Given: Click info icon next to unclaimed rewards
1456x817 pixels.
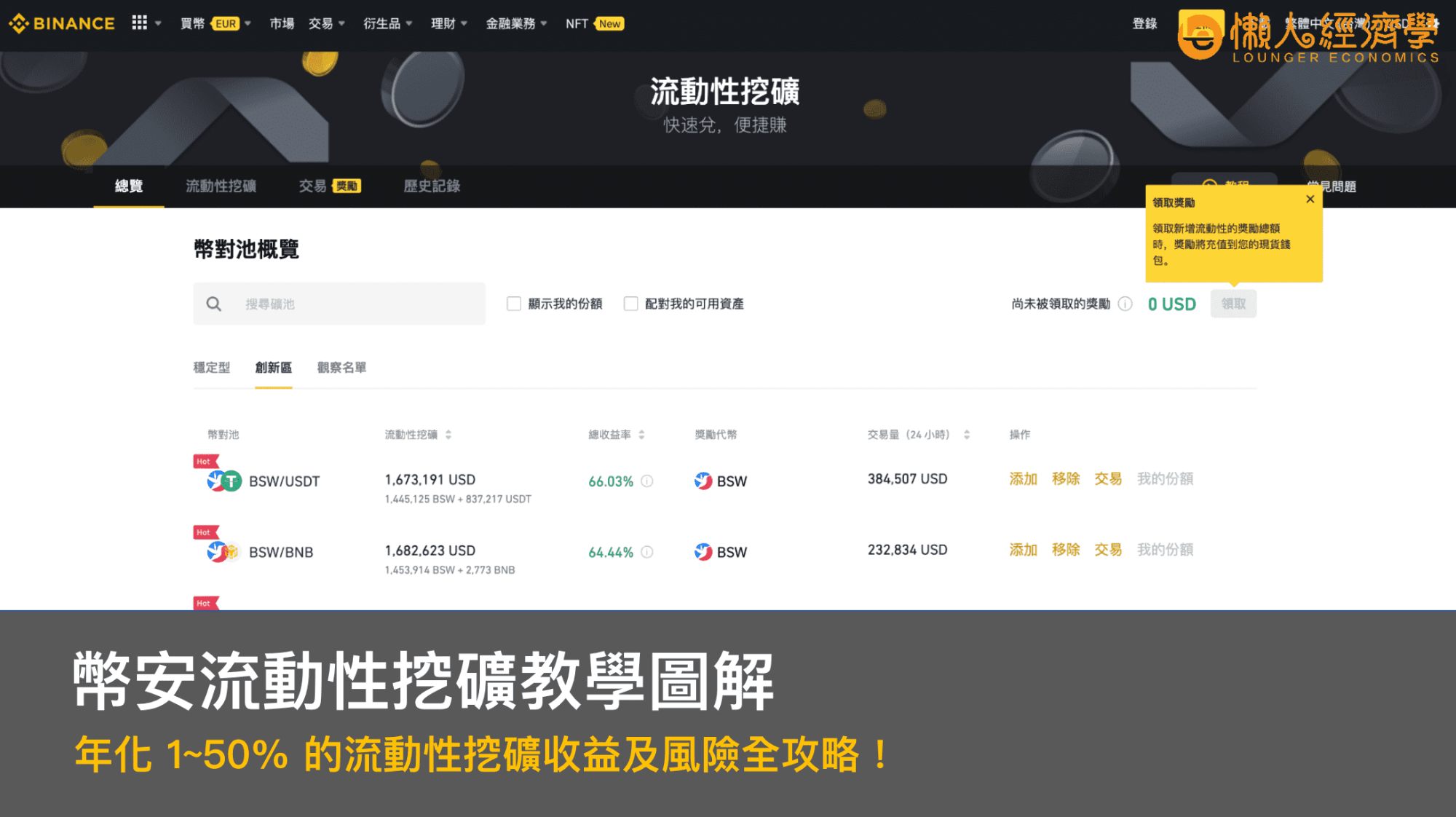Looking at the screenshot, I should click(1125, 304).
